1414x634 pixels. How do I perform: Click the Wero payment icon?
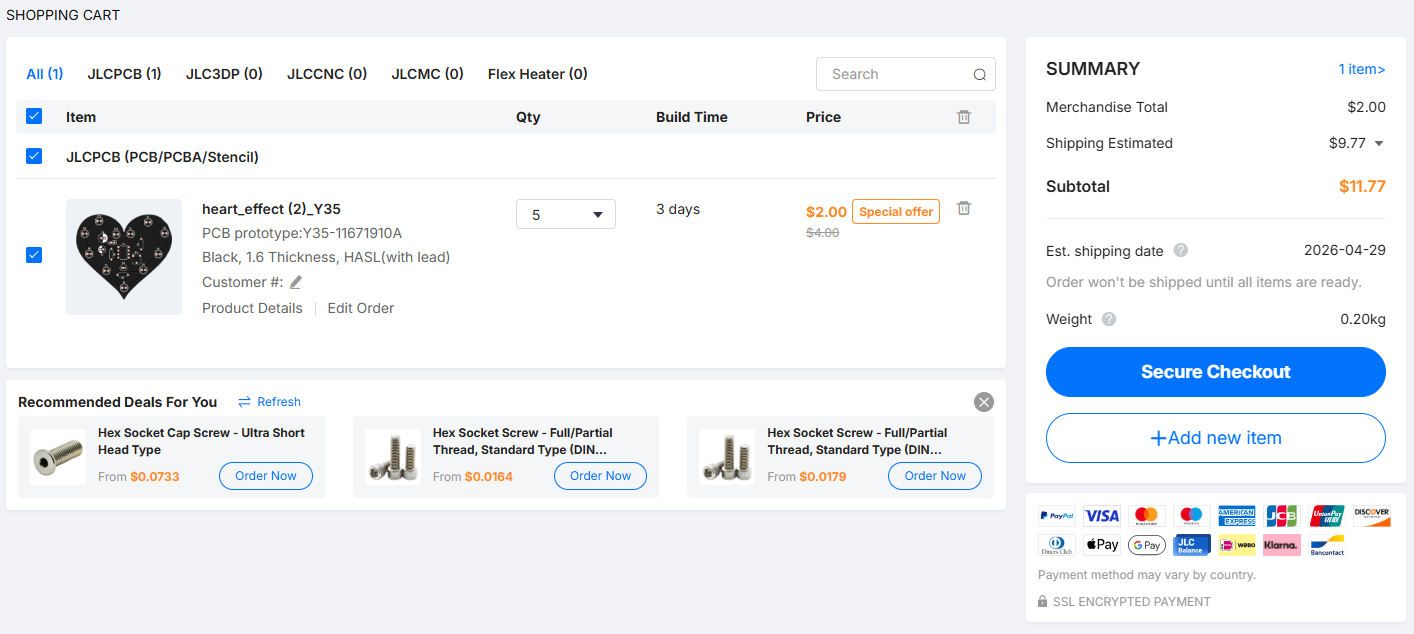tap(1237, 545)
